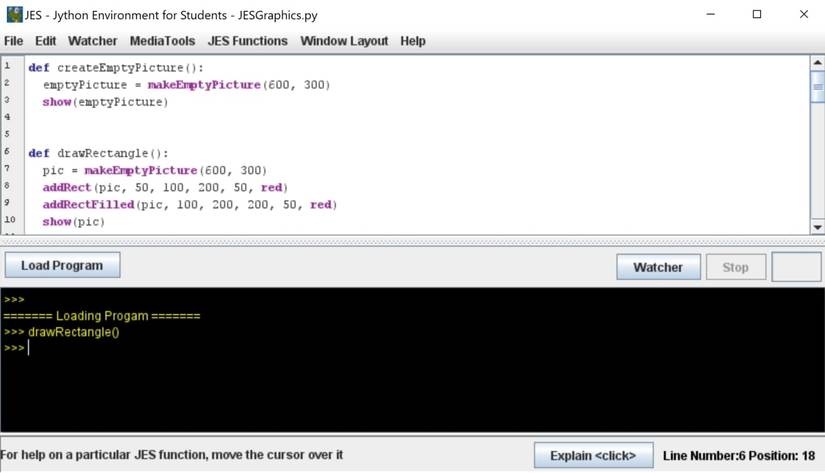The width and height of the screenshot is (825, 473).
Task: Click 'def drawRectangle():' on line 6
Action: 98,153
